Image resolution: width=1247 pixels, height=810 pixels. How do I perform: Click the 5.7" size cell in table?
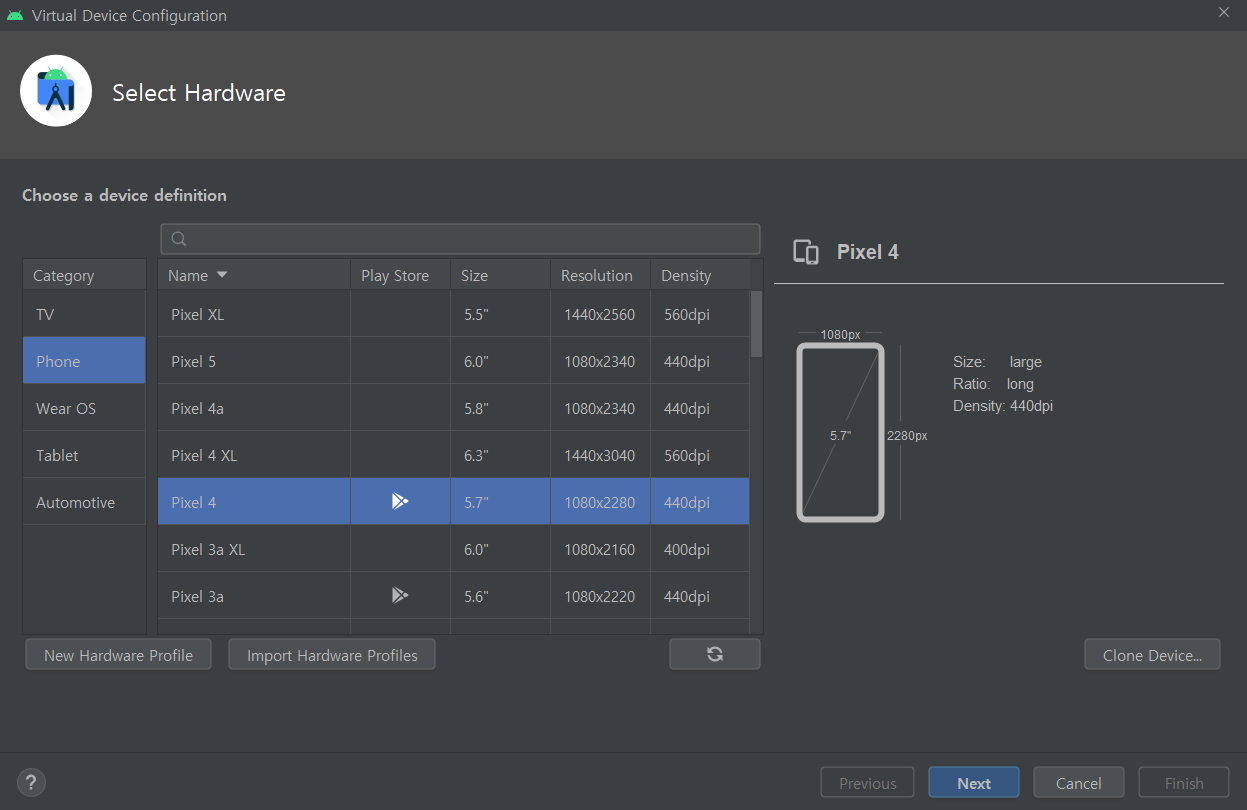[x=500, y=502]
